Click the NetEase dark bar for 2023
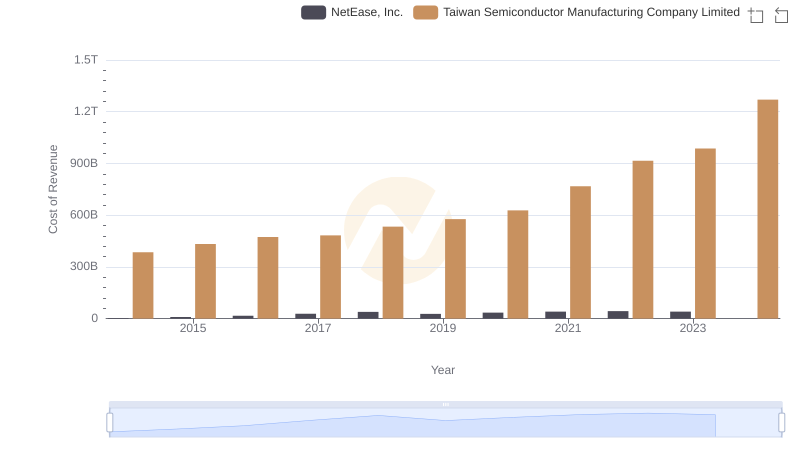Screen dimensions: 800x461 [x=681, y=315]
